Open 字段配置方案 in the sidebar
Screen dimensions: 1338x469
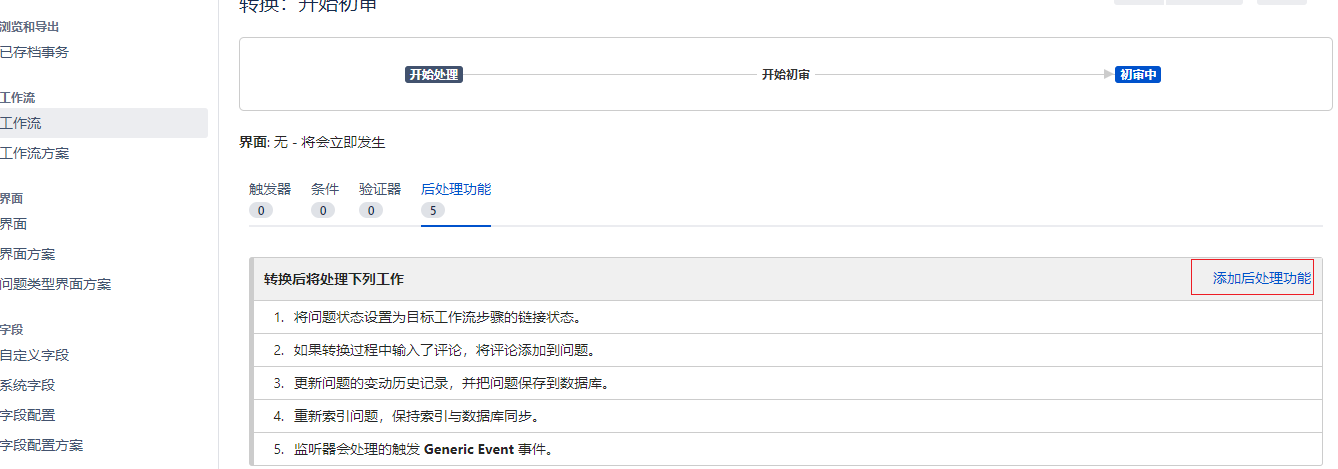[x=41, y=445]
